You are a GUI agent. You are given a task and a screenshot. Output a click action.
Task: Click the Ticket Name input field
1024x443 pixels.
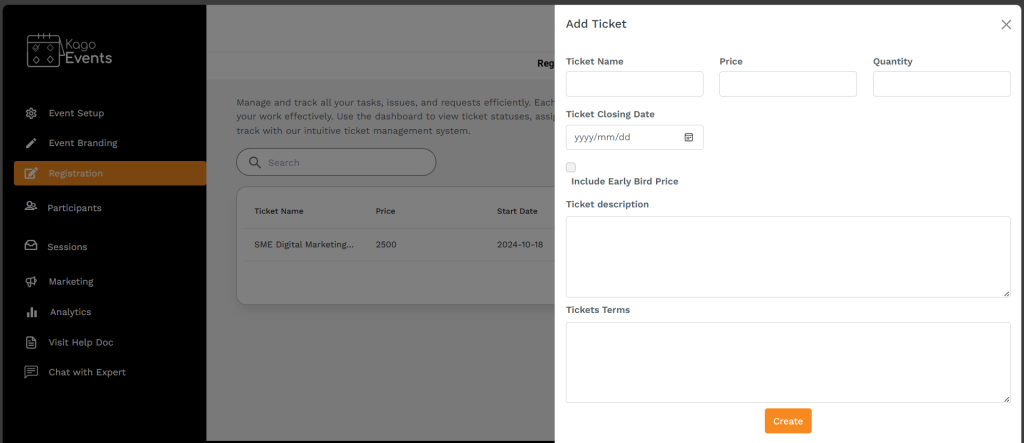634,84
